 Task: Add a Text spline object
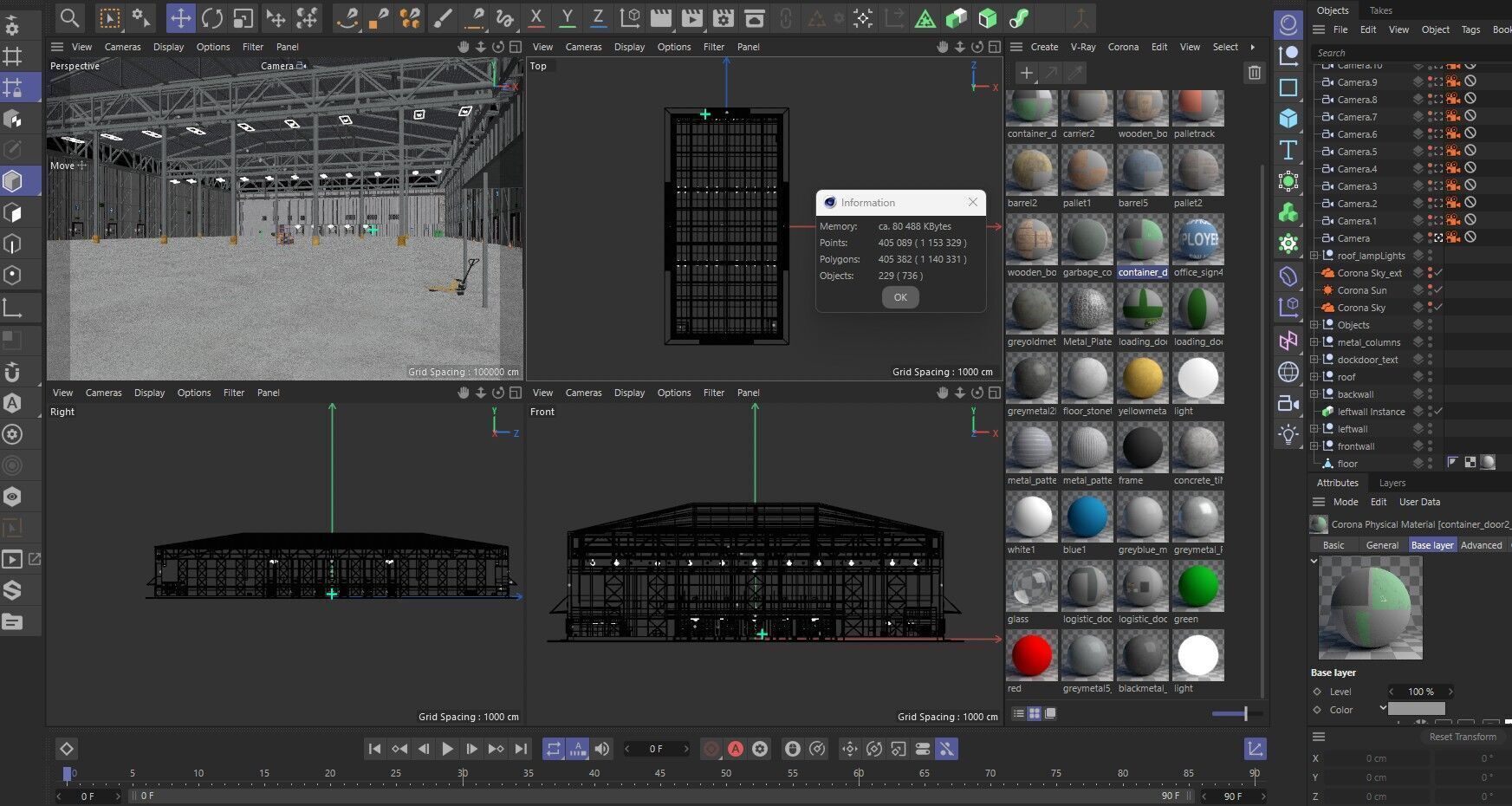tap(1288, 150)
